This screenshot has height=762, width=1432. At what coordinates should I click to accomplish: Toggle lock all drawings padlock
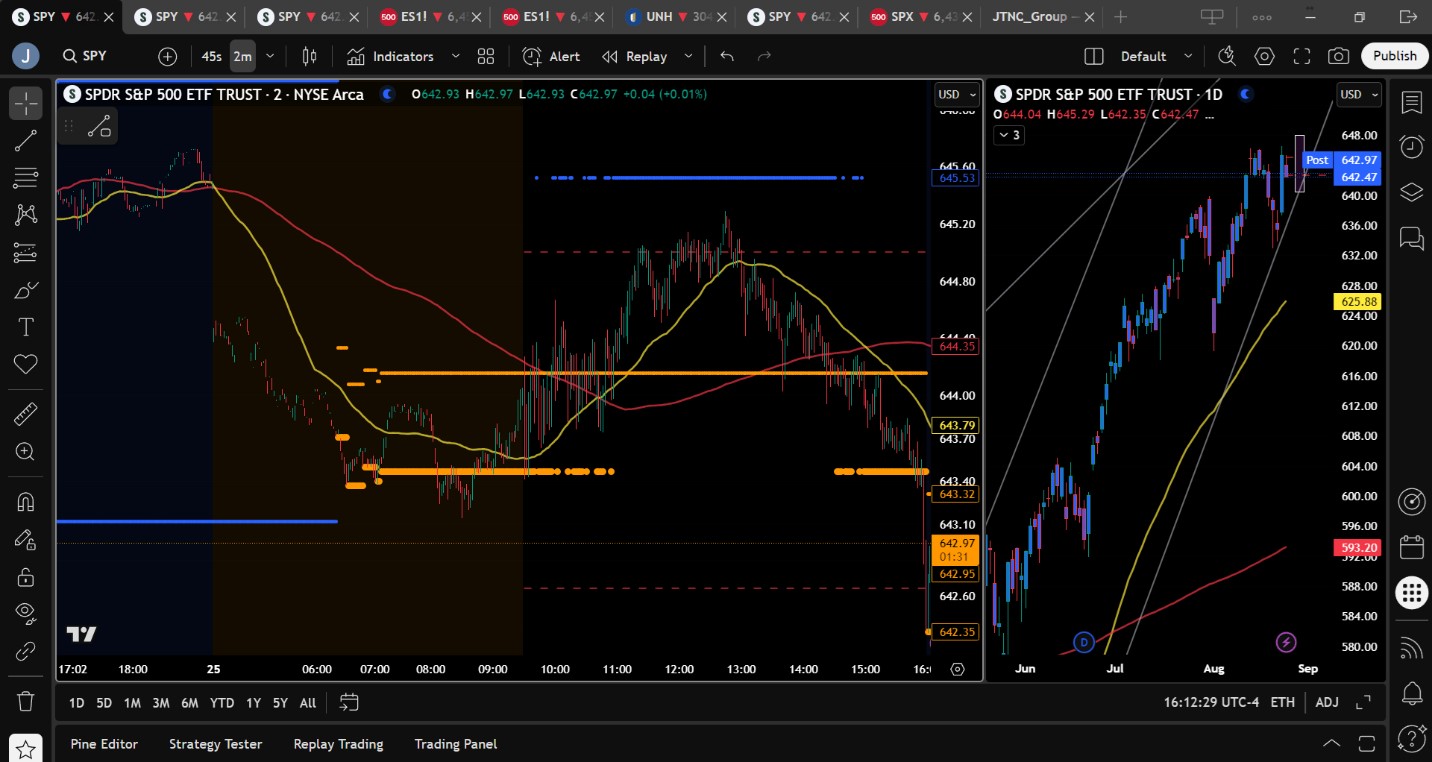26,577
